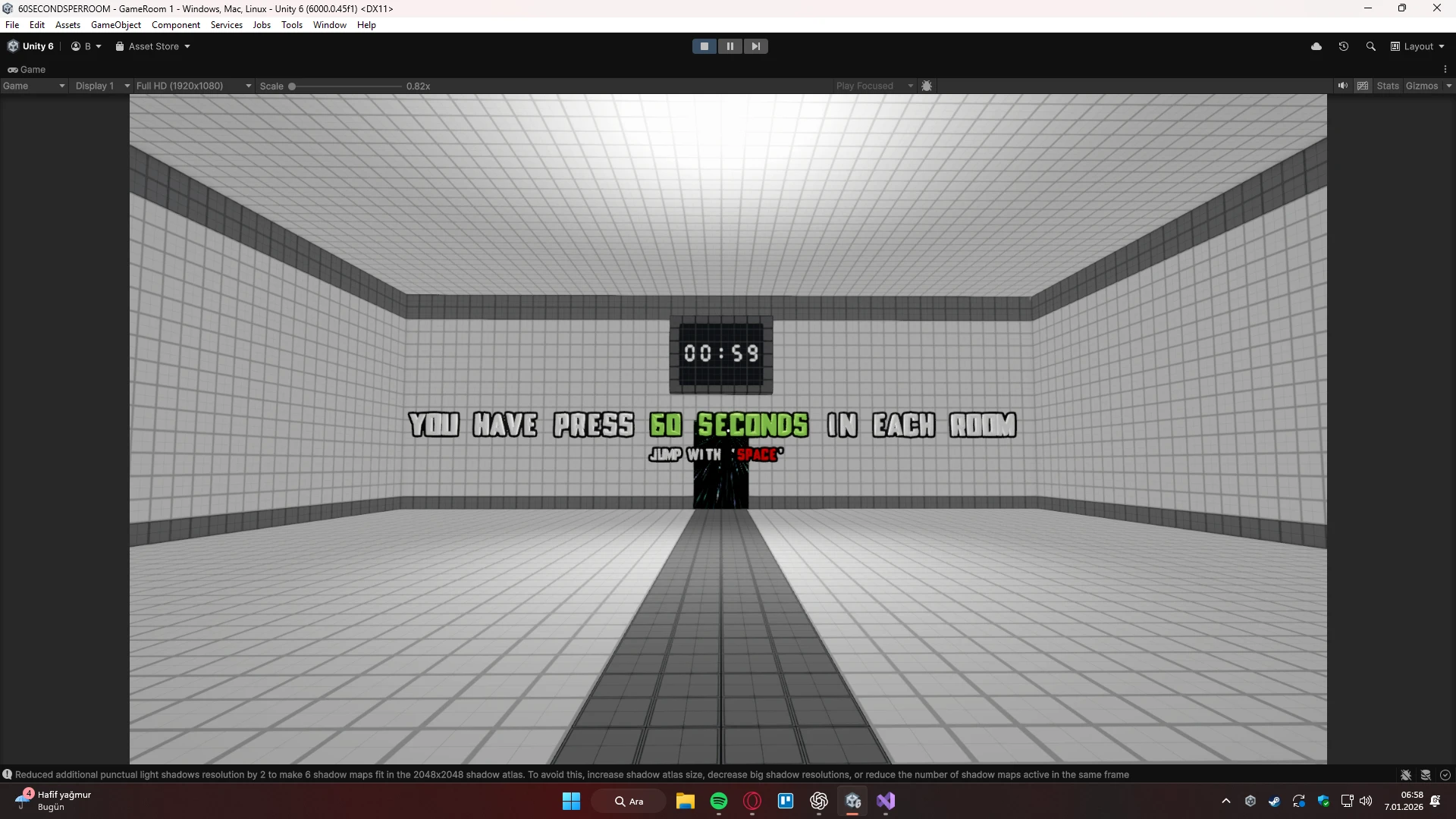Screen dimensions: 1456x819
Task: Toggle the Stats overlay
Action: [1387, 86]
